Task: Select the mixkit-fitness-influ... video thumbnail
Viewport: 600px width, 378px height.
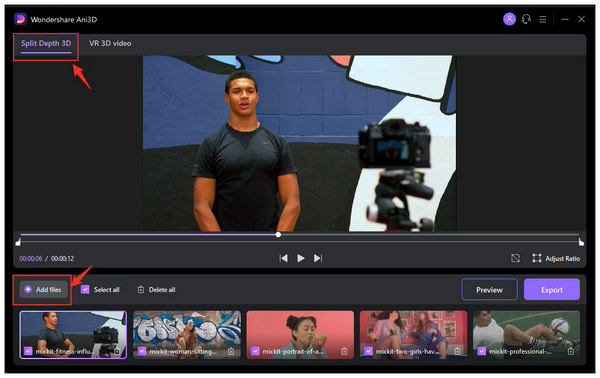Action: tap(73, 334)
